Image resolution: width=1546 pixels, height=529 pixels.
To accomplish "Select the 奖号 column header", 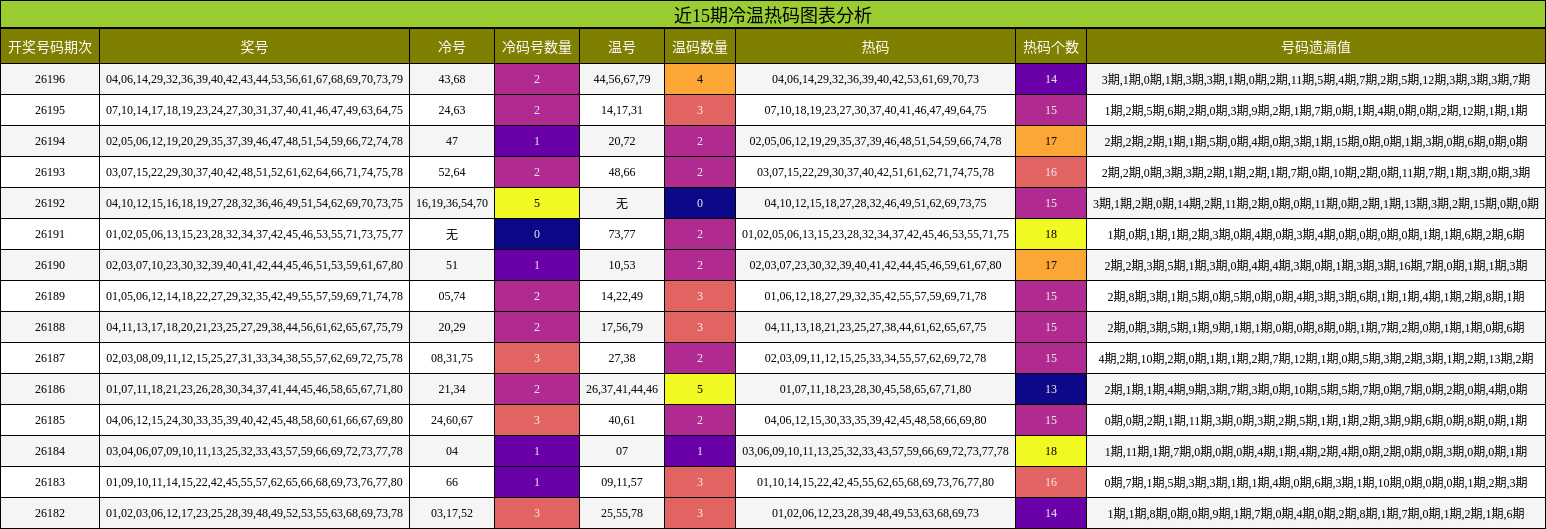I will point(255,47).
